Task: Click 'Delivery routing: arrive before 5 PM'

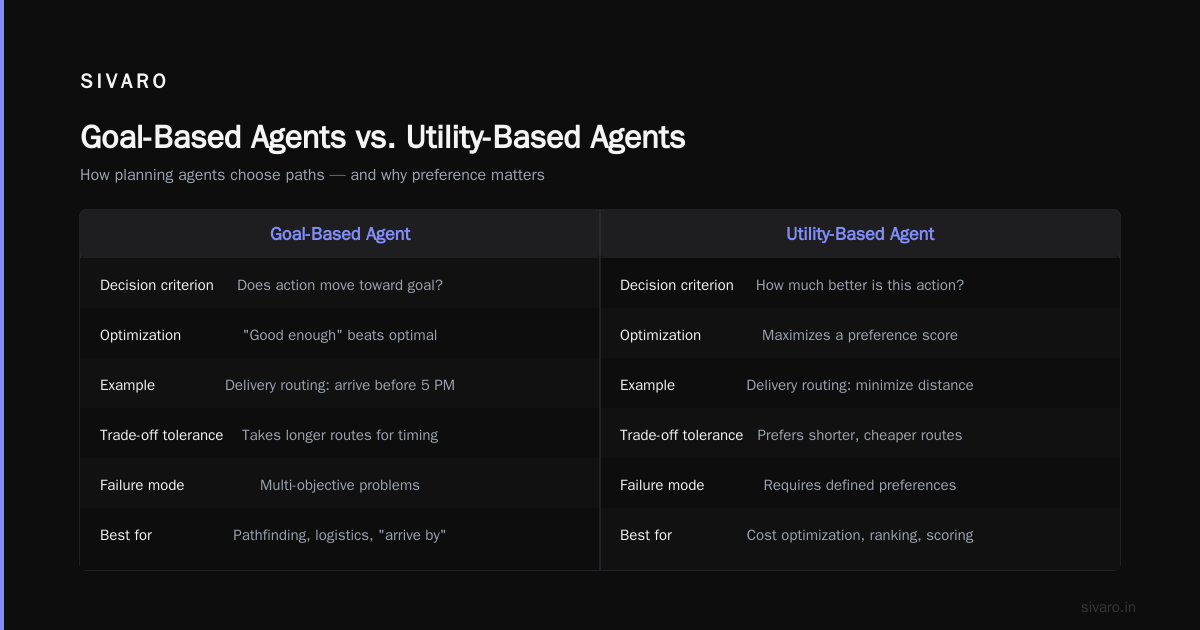Action: click(340, 385)
